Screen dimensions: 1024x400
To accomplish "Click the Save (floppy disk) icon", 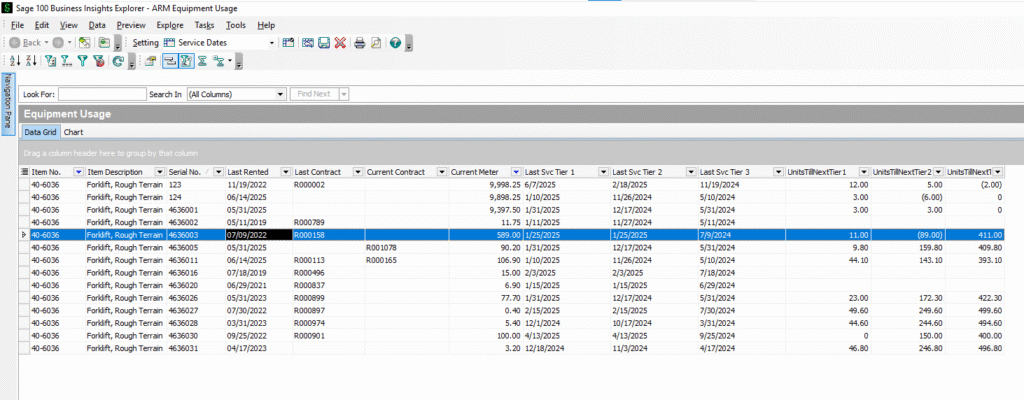I will click(323, 42).
